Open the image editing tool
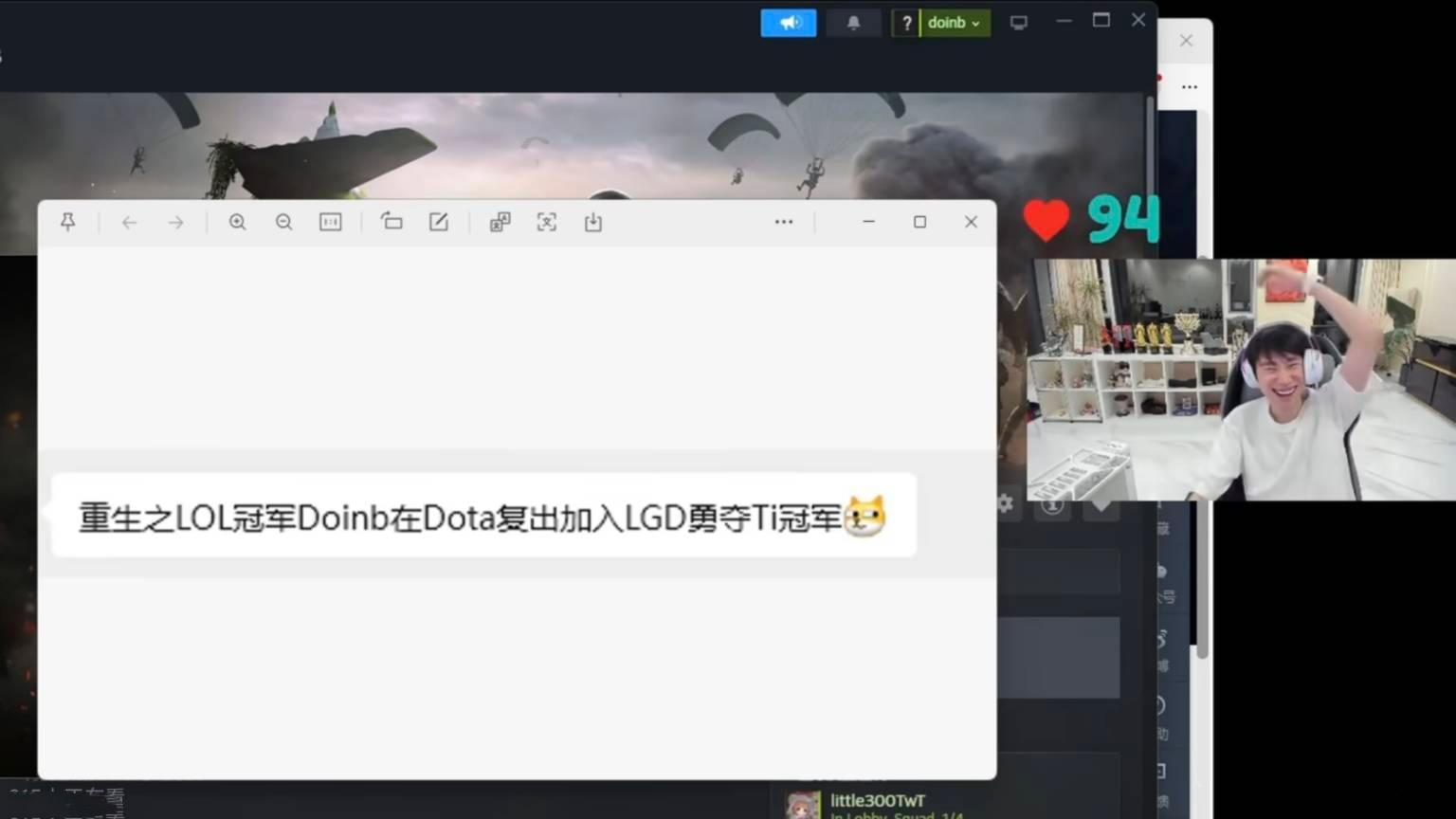The width and height of the screenshot is (1456, 819). pyautogui.click(x=438, y=222)
